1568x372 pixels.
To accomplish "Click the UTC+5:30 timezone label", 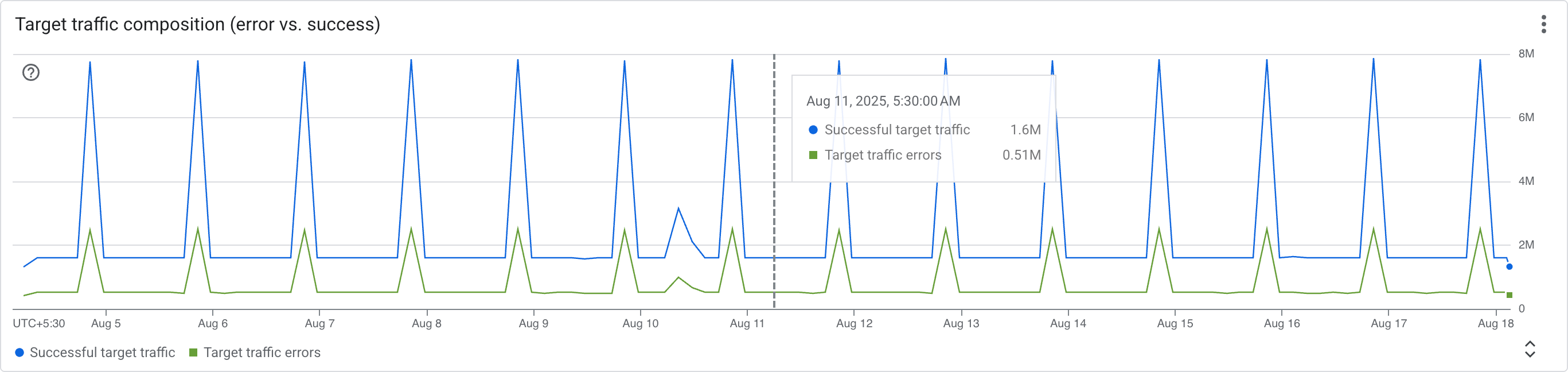I will [x=38, y=323].
